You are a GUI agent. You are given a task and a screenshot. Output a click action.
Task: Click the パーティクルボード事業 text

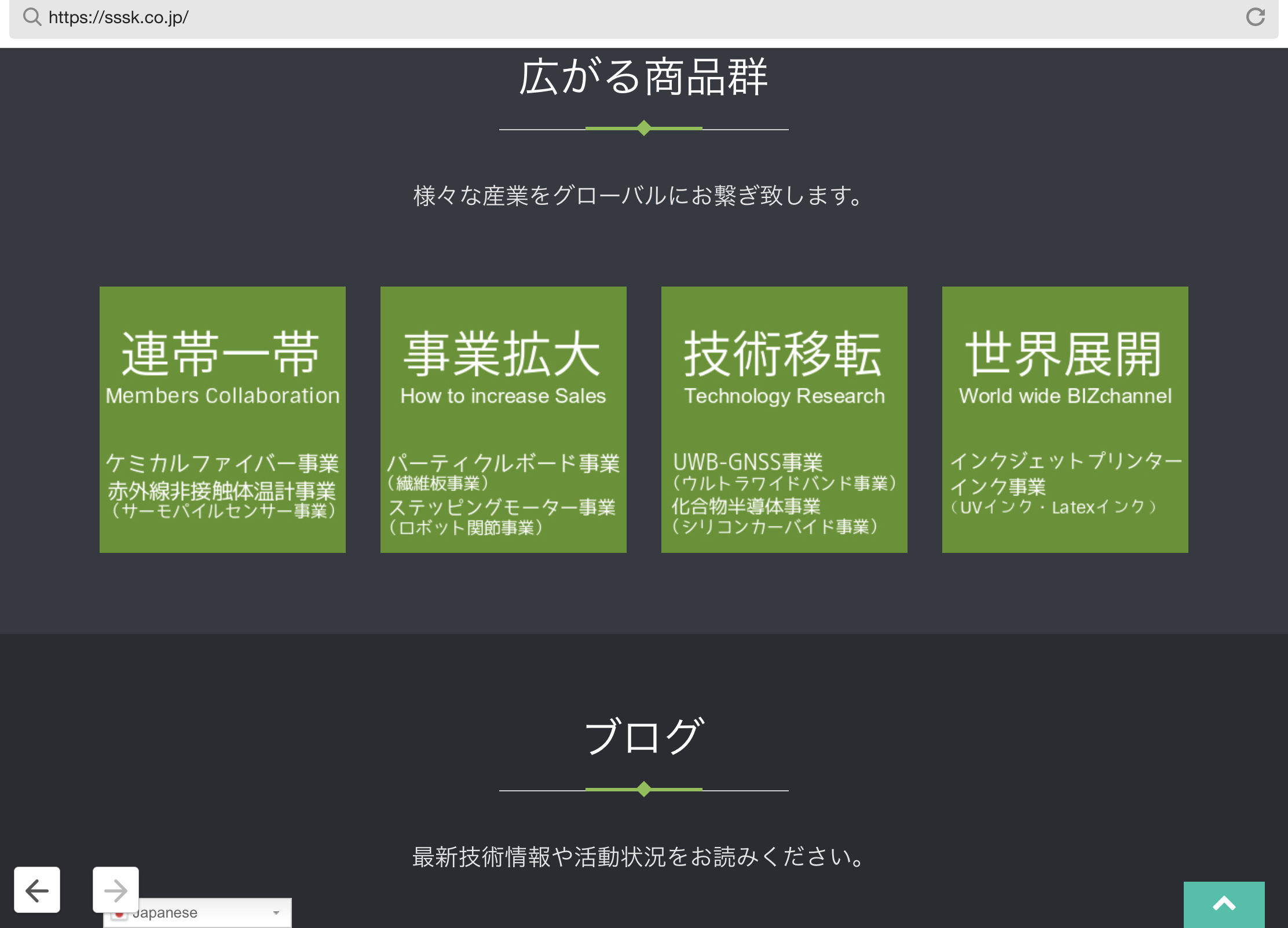[x=503, y=463]
